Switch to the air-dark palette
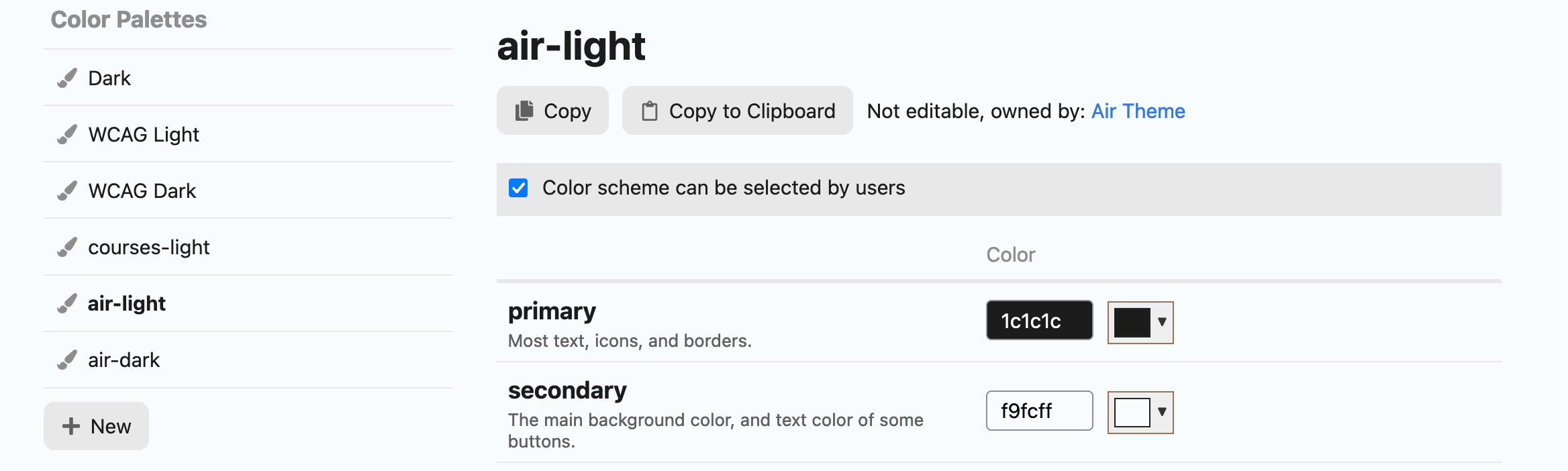 [124, 360]
